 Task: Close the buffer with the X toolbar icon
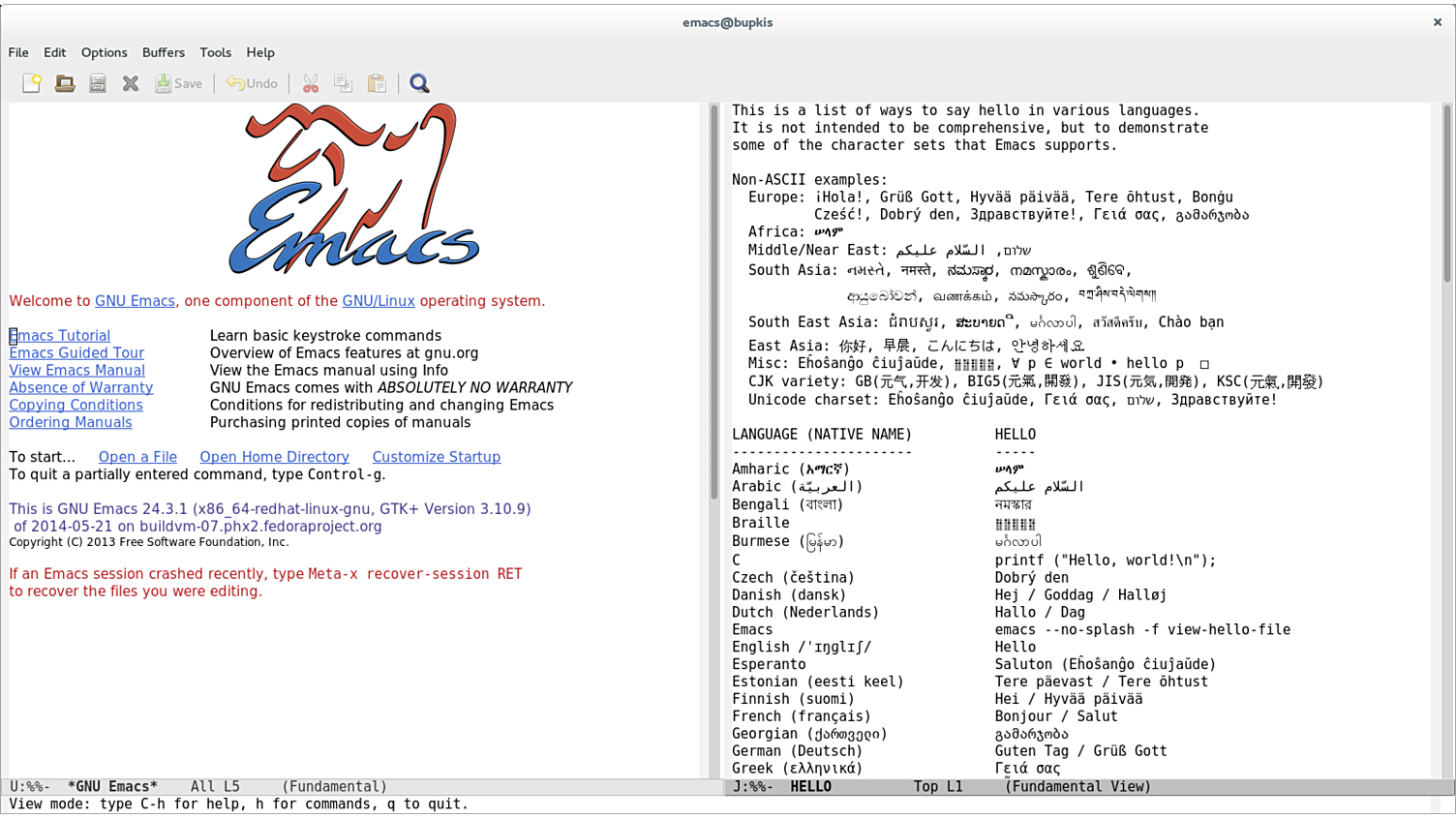pos(131,83)
